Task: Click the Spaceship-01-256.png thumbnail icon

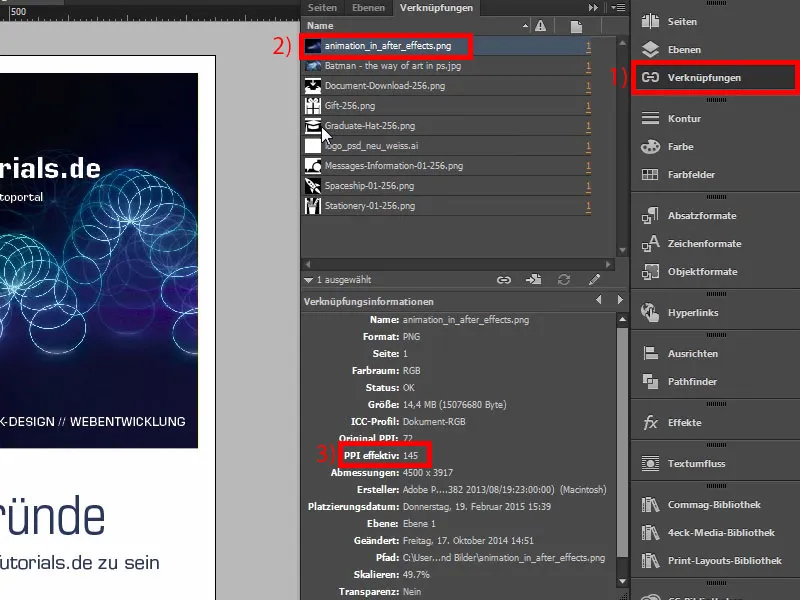Action: (x=313, y=186)
